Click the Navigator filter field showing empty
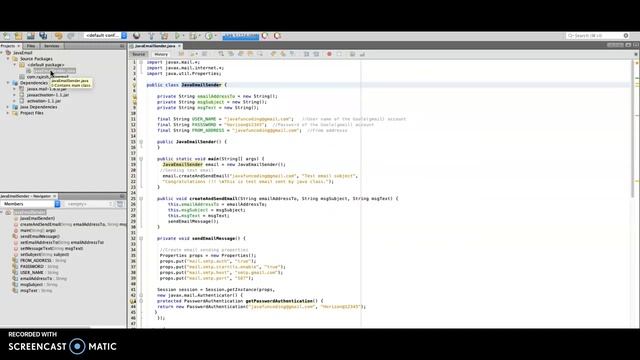 (x=89, y=204)
